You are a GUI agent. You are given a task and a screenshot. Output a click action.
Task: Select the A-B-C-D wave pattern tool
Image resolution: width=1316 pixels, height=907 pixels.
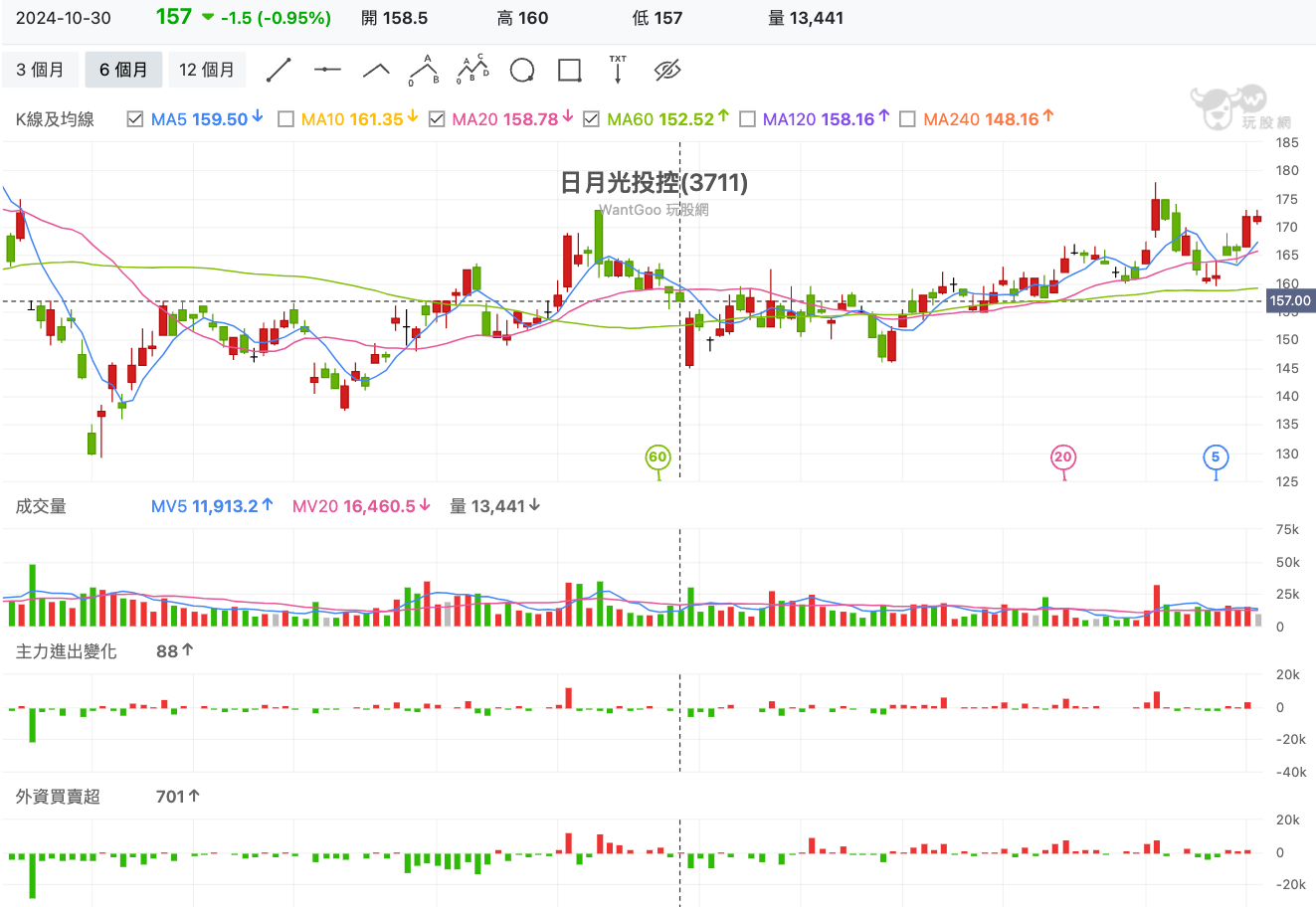pos(471,70)
